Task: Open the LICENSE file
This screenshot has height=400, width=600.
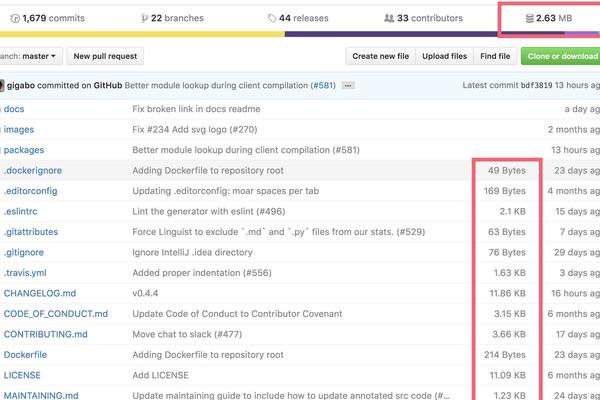Action: pyautogui.click(x=22, y=375)
